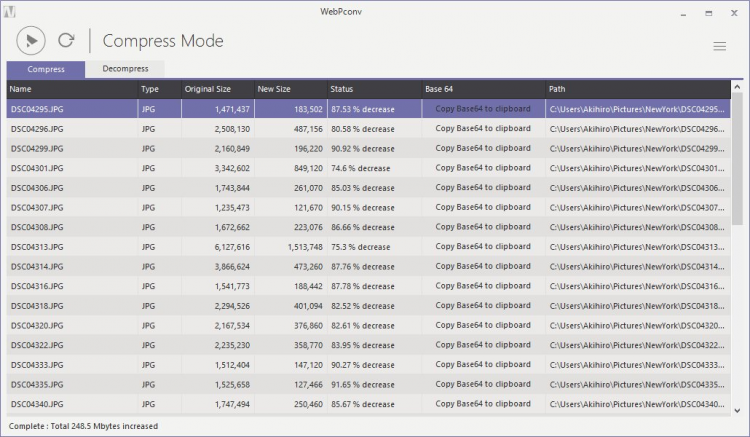
Task: Select the DSC04306.JPG row
Action: [70, 187]
